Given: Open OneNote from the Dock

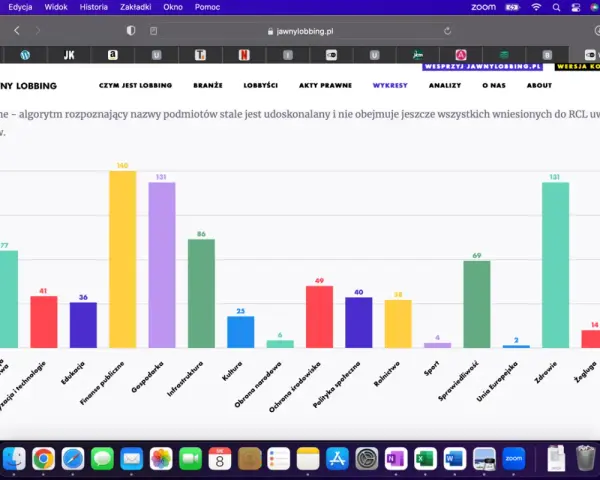Looking at the screenshot, I should pos(396,458).
